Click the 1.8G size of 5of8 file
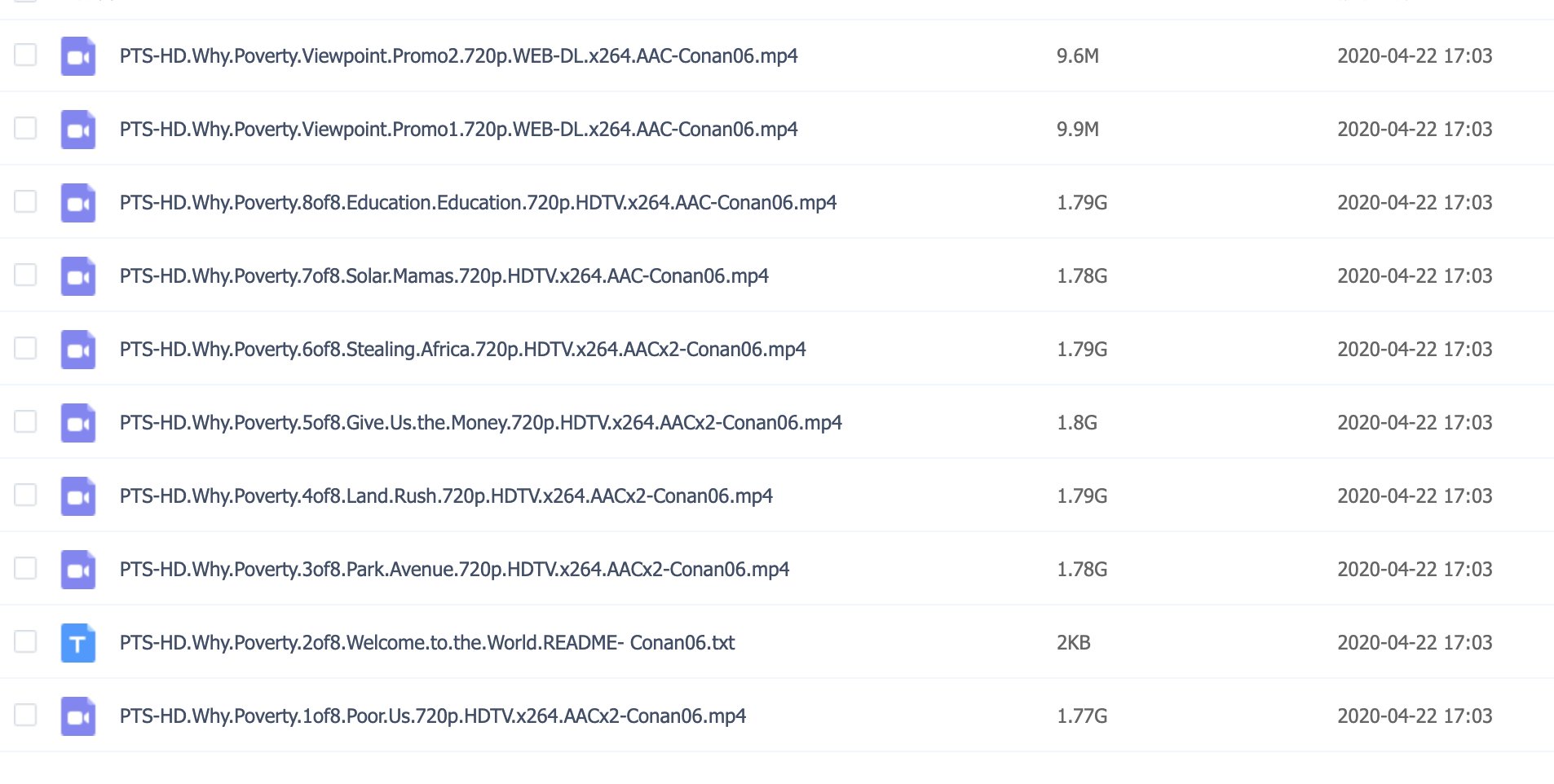Screen dimensions: 1554x784 pyautogui.click(x=1077, y=423)
